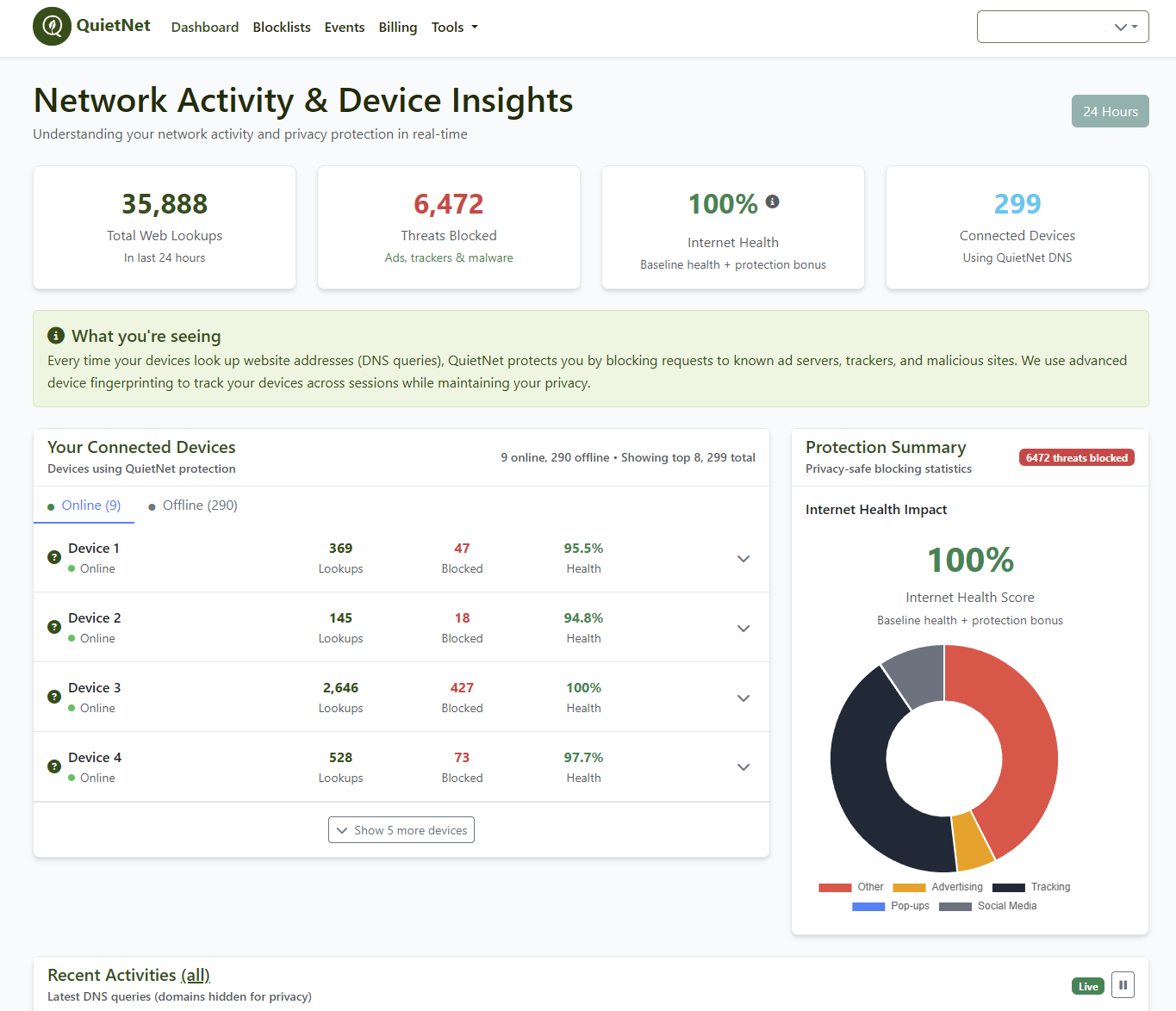The height and width of the screenshot is (1011, 1176).
Task: Click the question mark icon for Device 3
Action: pyautogui.click(x=54, y=697)
